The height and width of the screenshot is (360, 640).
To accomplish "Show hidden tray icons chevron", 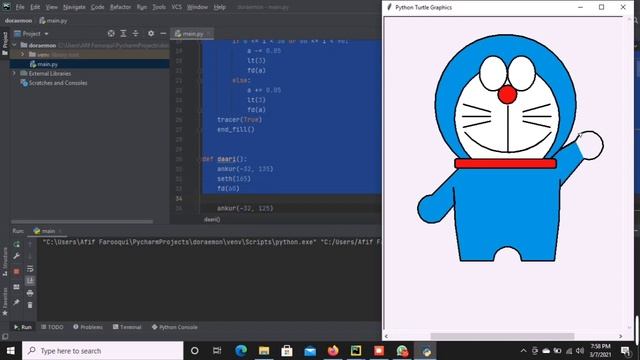I will point(523,351).
